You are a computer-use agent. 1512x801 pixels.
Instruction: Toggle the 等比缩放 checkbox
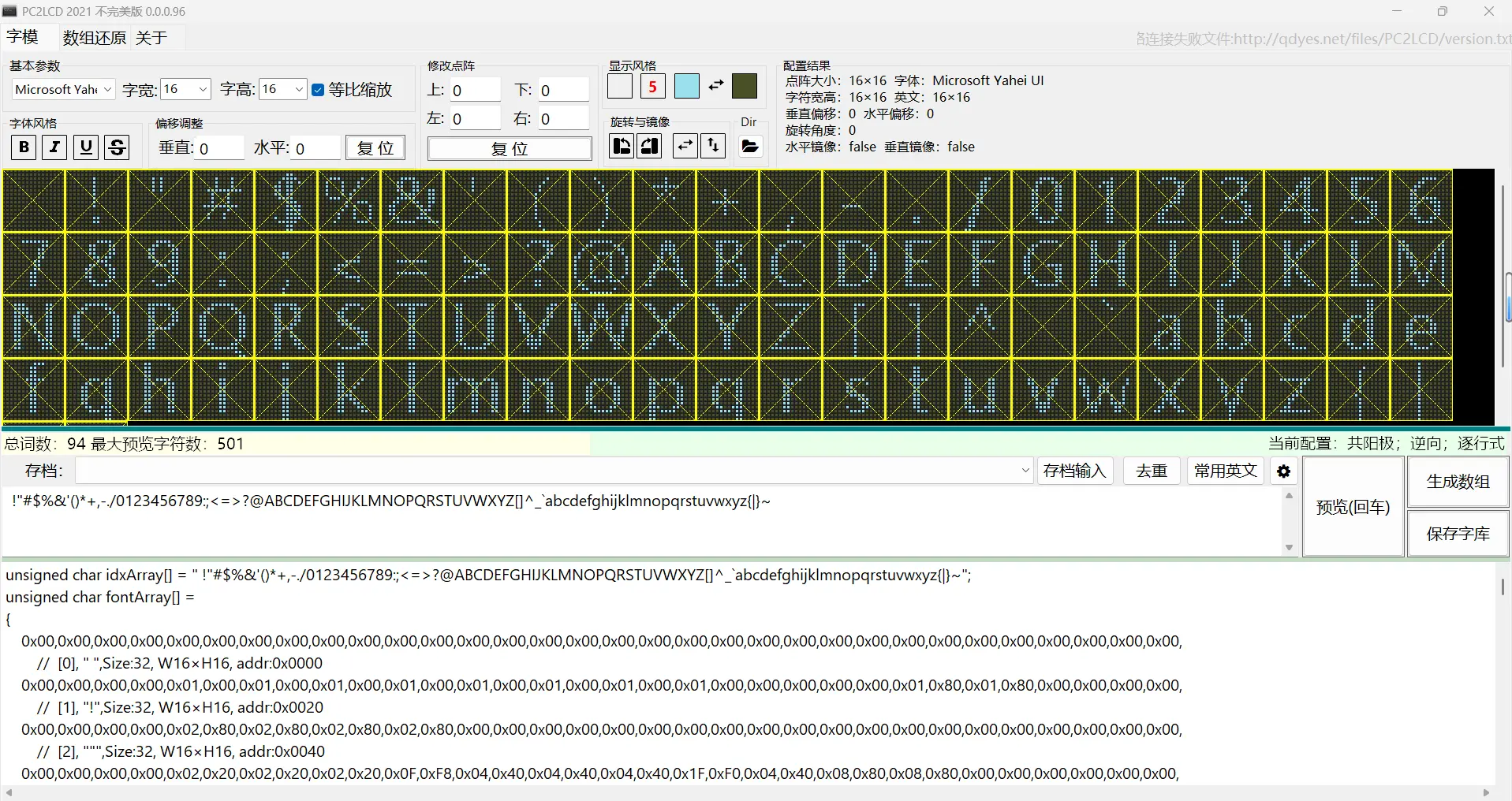[x=318, y=90]
